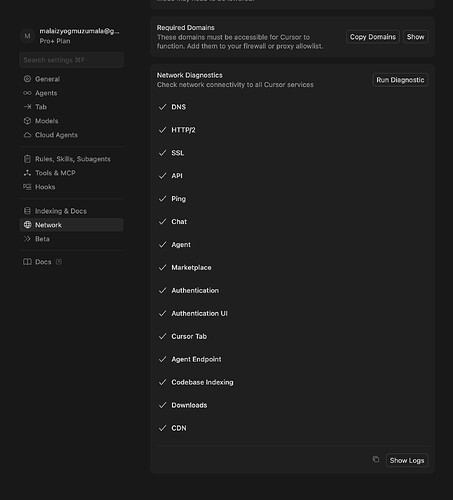Click checkmark beside CDN
The width and height of the screenshot is (453, 500).
[162, 428]
